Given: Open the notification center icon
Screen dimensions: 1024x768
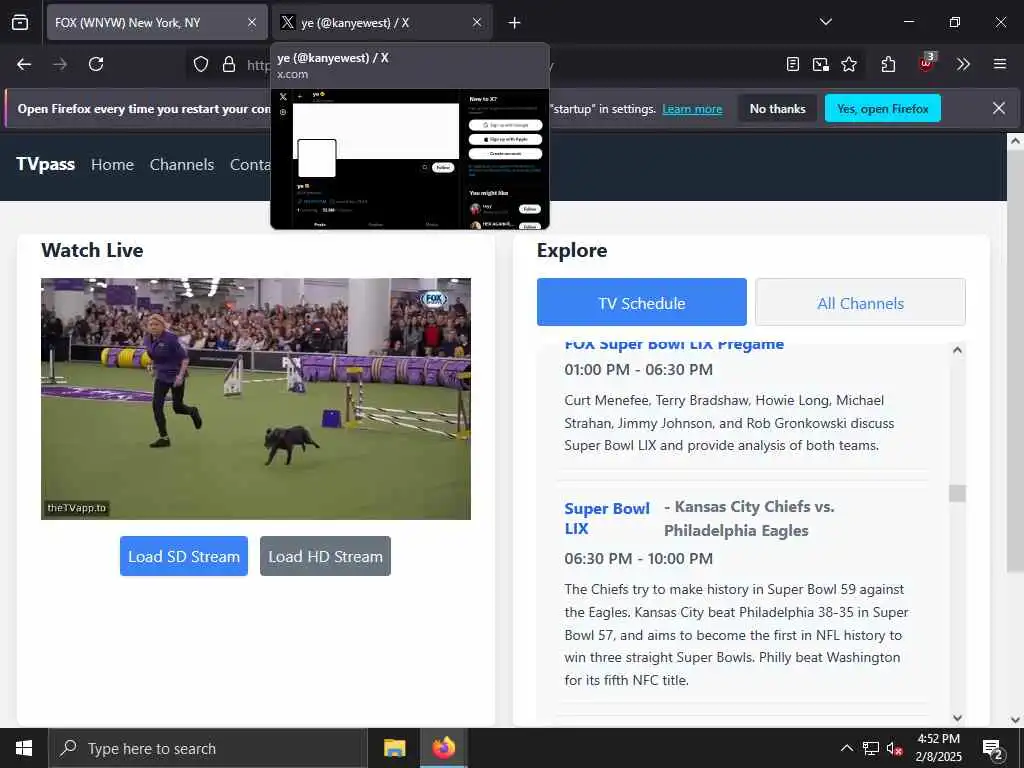Looking at the screenshot, I should [x=993, y=749].
